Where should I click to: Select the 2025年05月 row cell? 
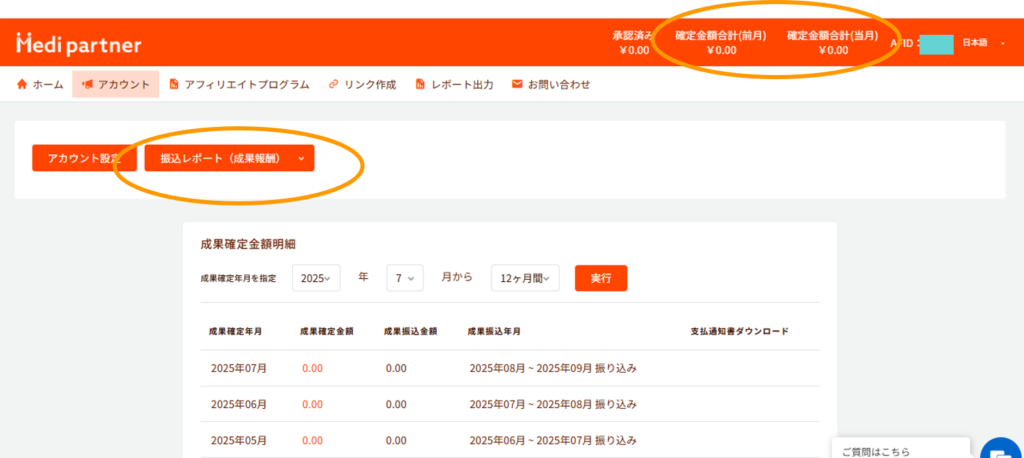click(238, 440)
